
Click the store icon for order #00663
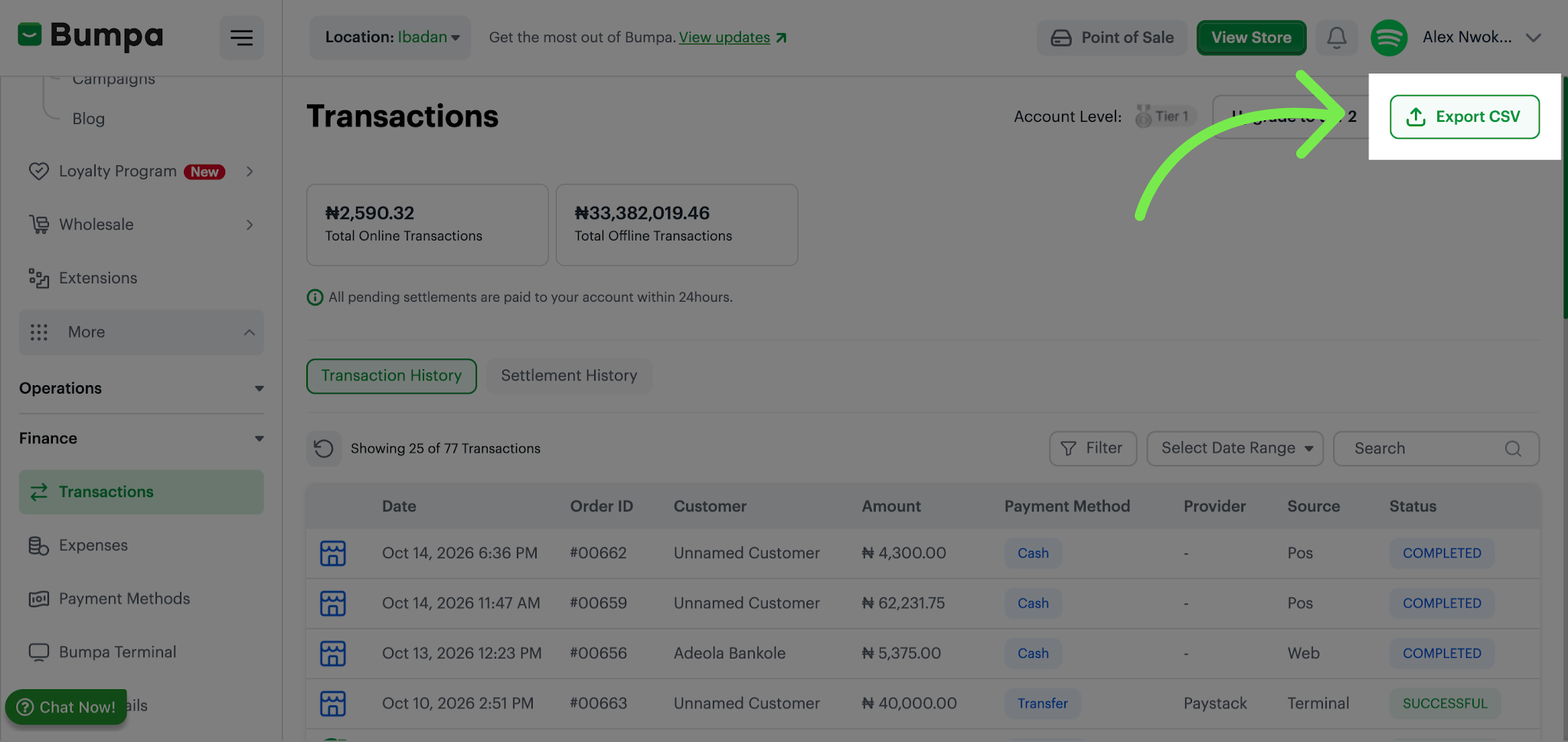(x=333, y=704)
